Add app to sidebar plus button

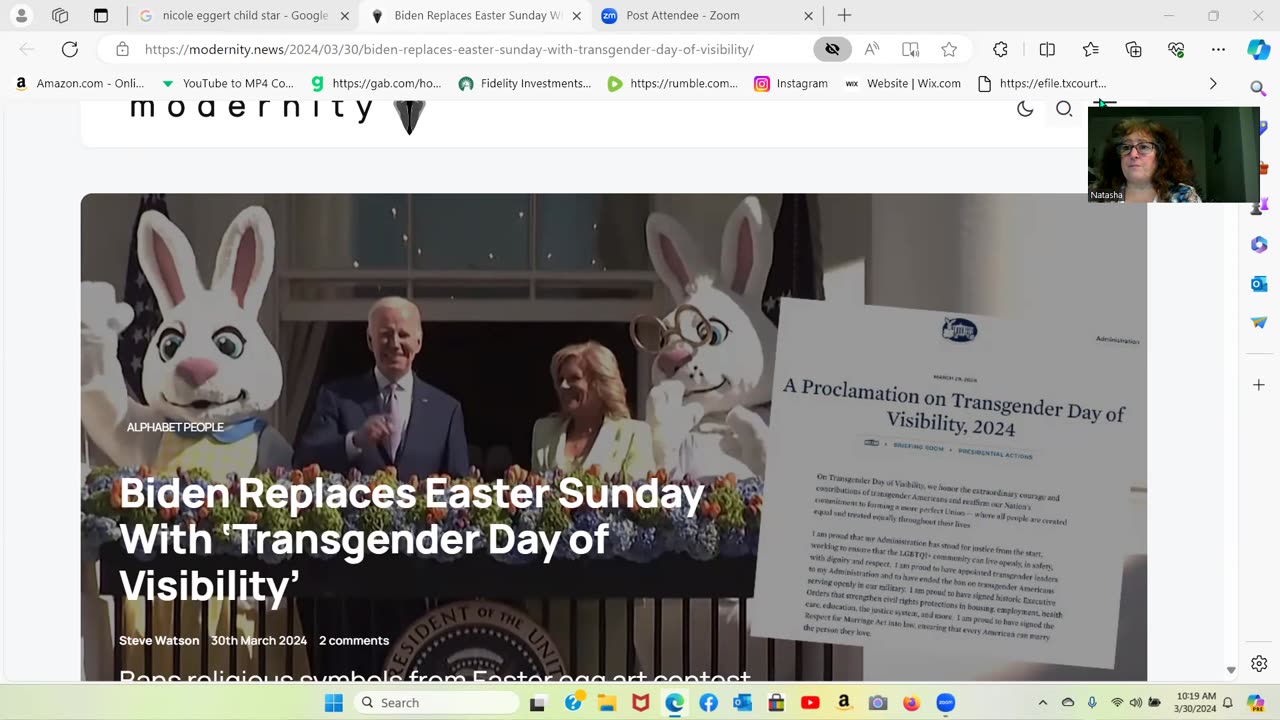tap(1259, 385)
